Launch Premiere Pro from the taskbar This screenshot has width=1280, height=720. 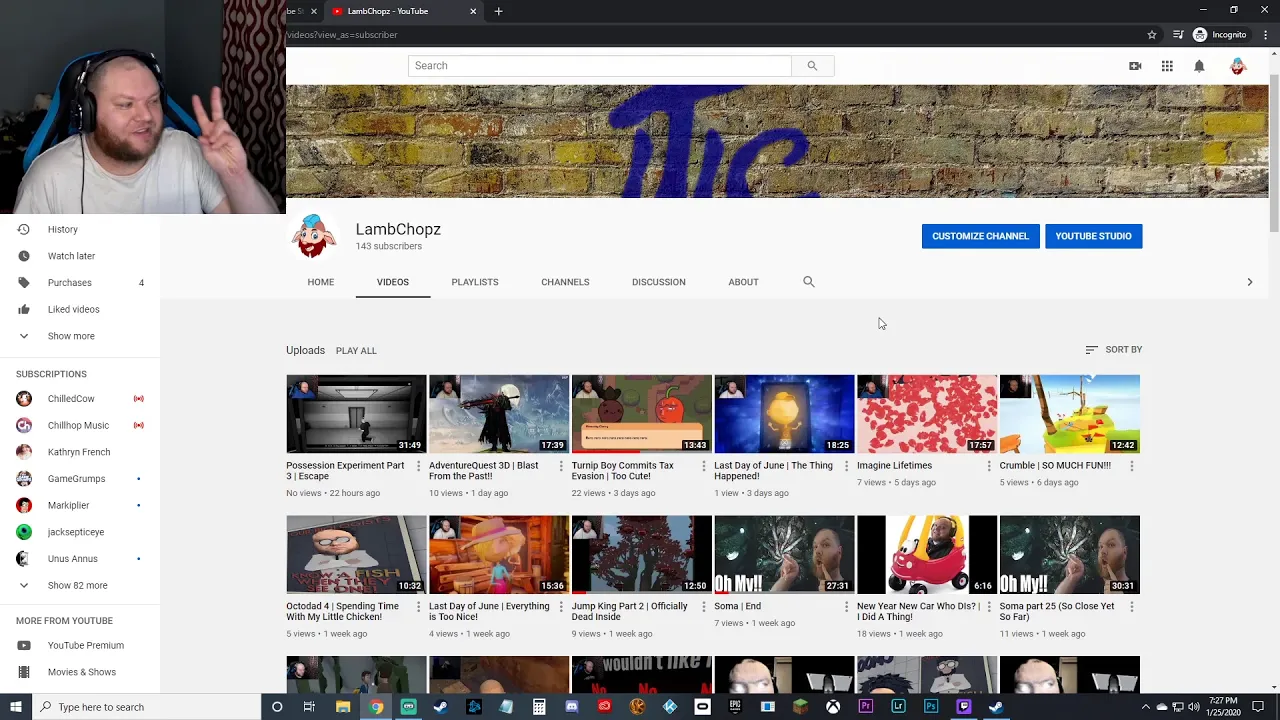point(866,707)
